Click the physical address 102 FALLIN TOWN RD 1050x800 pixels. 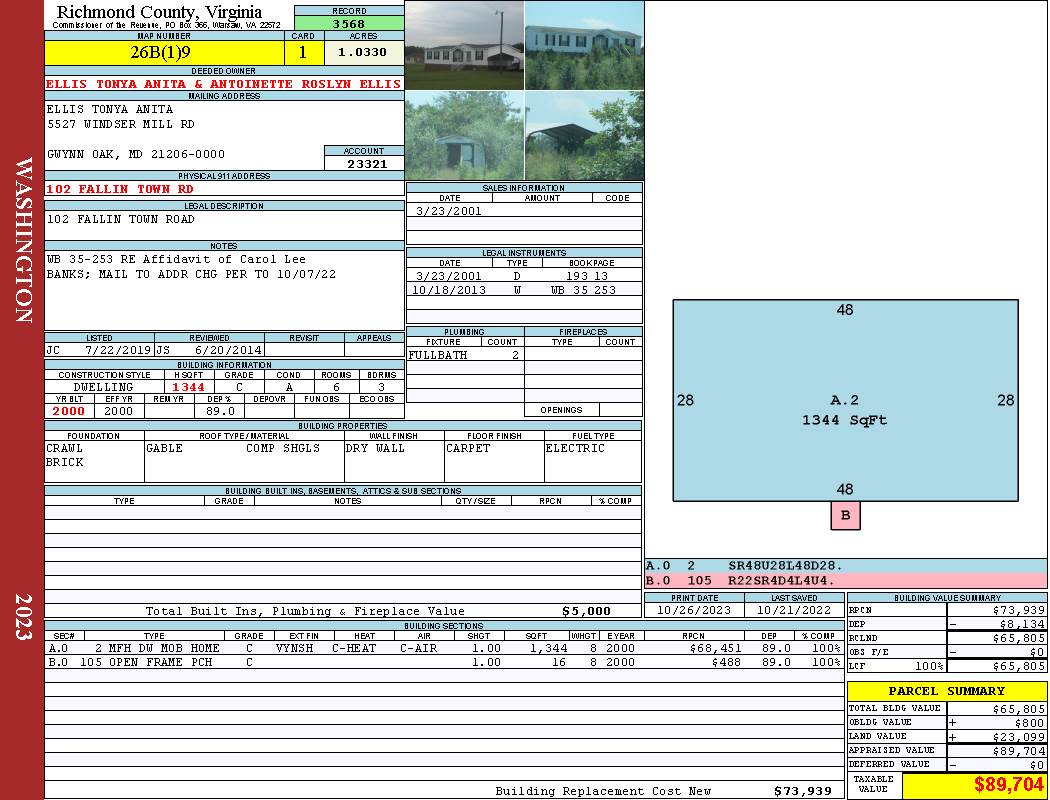click(120, 189)
